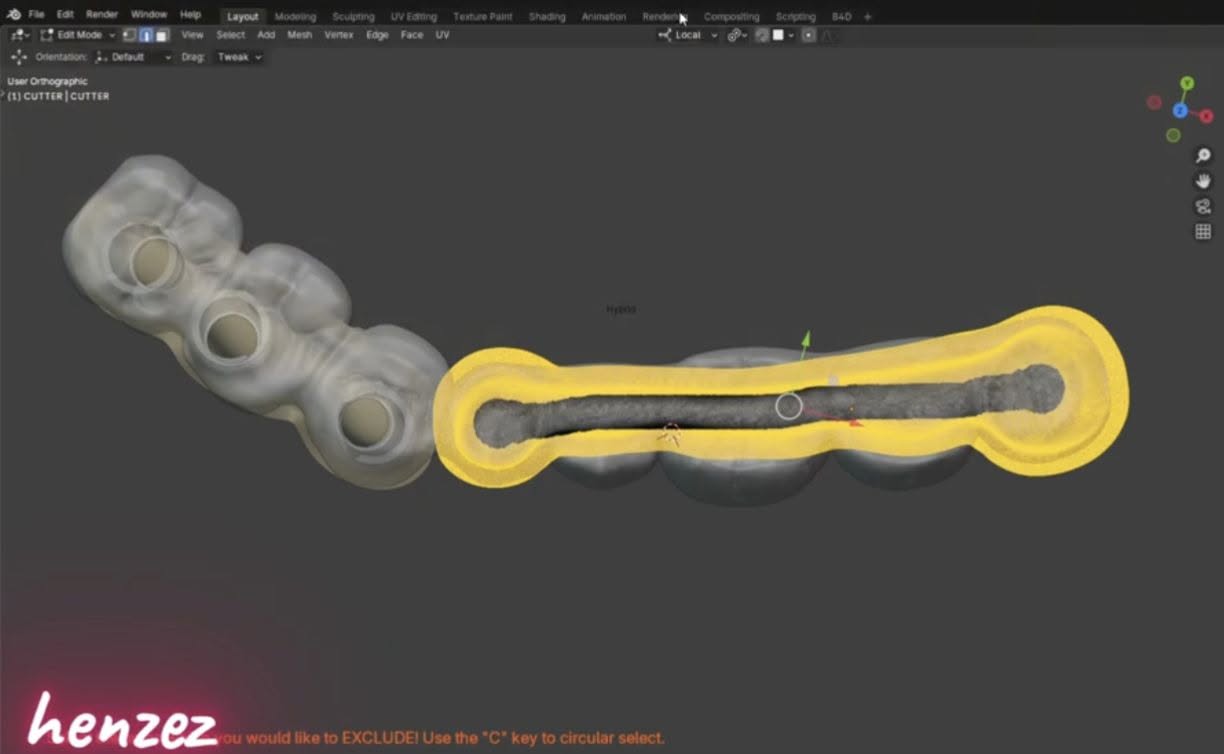Click the red X axis gizmo
1224x754 pixels.
[x=1206, y=116]
